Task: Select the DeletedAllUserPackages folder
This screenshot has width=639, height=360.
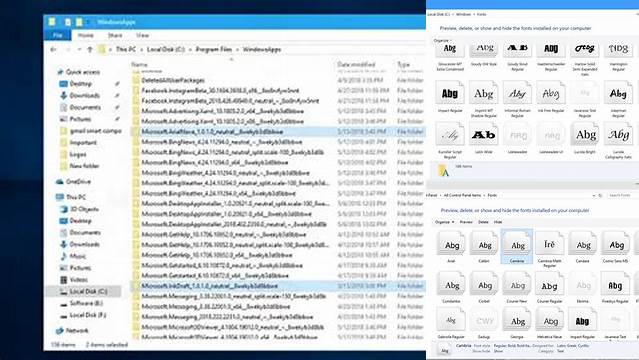Action: coord(173,80)
